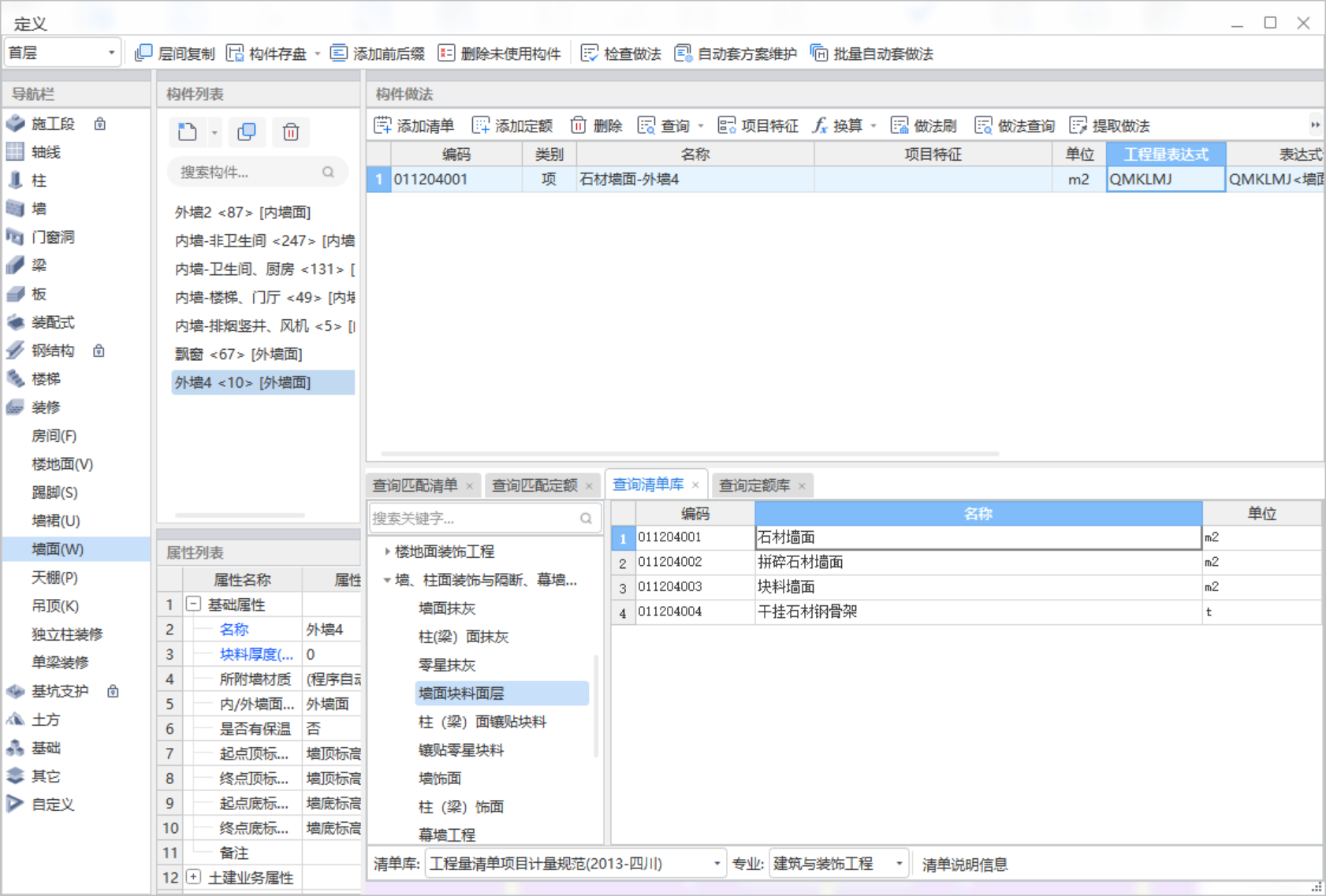1326x896 pixels.
Task: Close the 查询匹配清单 tab
Action: point(470,486)
